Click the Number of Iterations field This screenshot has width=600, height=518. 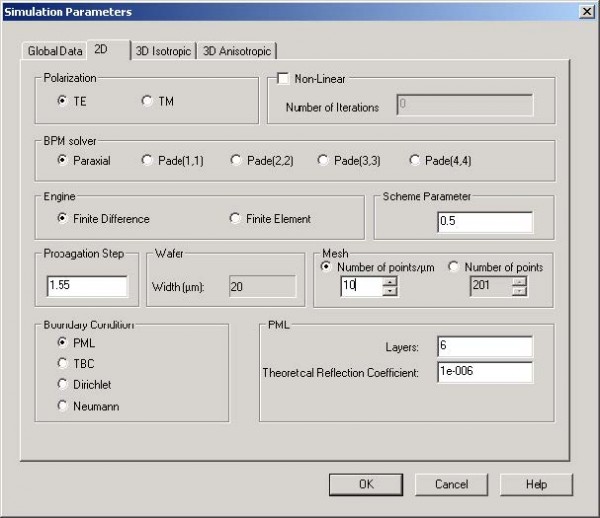click(x=465, y=105)
